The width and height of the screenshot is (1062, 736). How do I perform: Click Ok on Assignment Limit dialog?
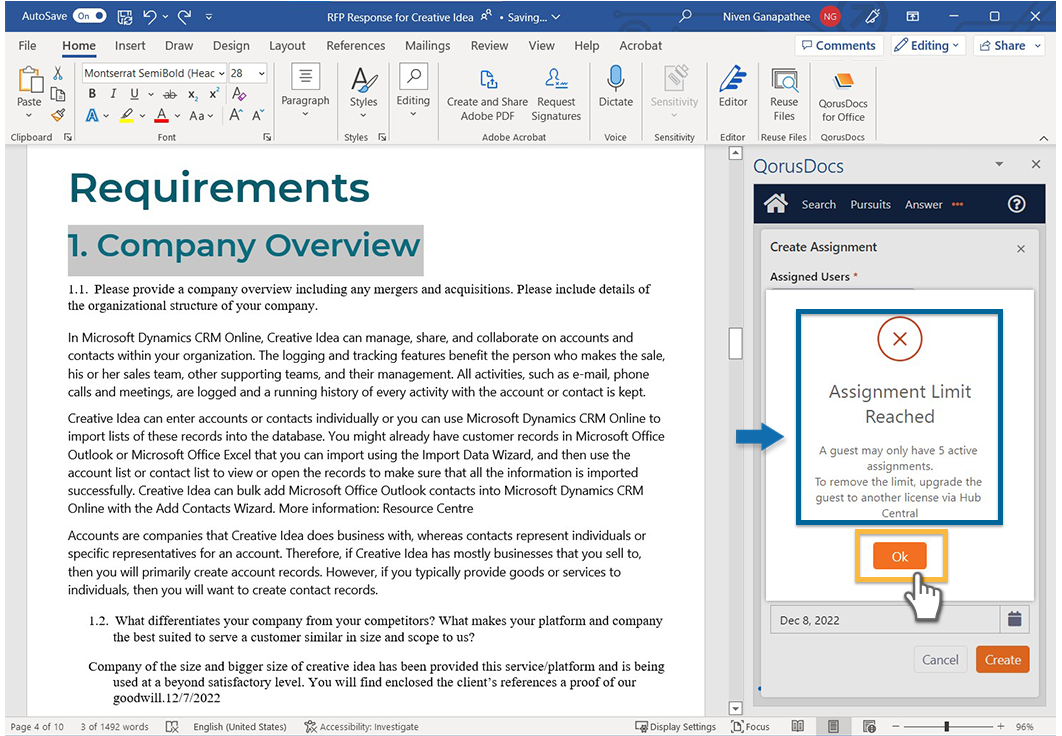[x=899, y=557]
